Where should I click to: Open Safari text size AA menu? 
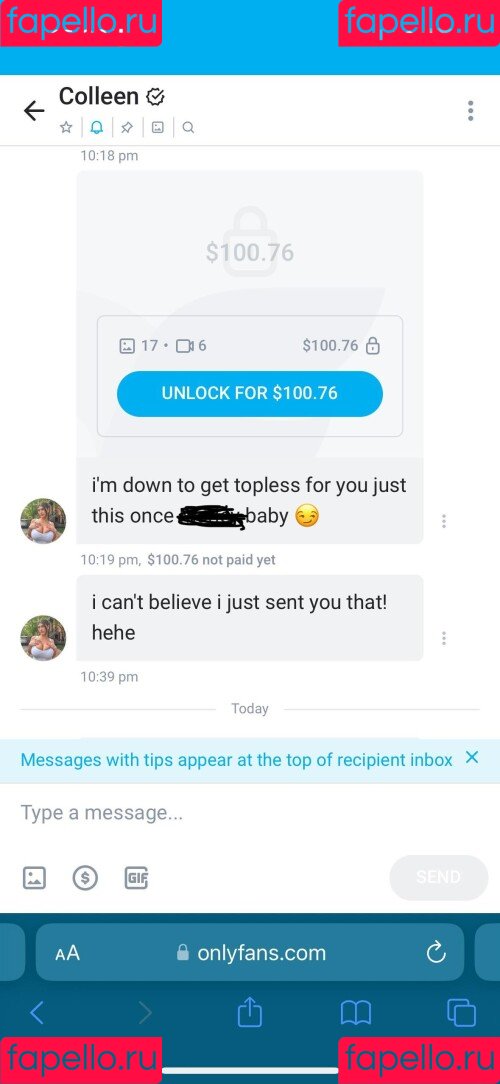pos(68,953)
